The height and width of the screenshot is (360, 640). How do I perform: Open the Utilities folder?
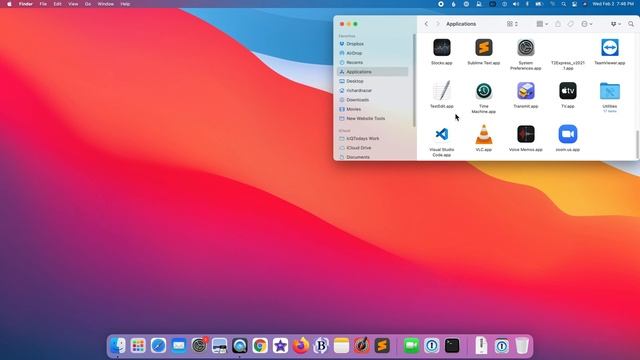610,91
